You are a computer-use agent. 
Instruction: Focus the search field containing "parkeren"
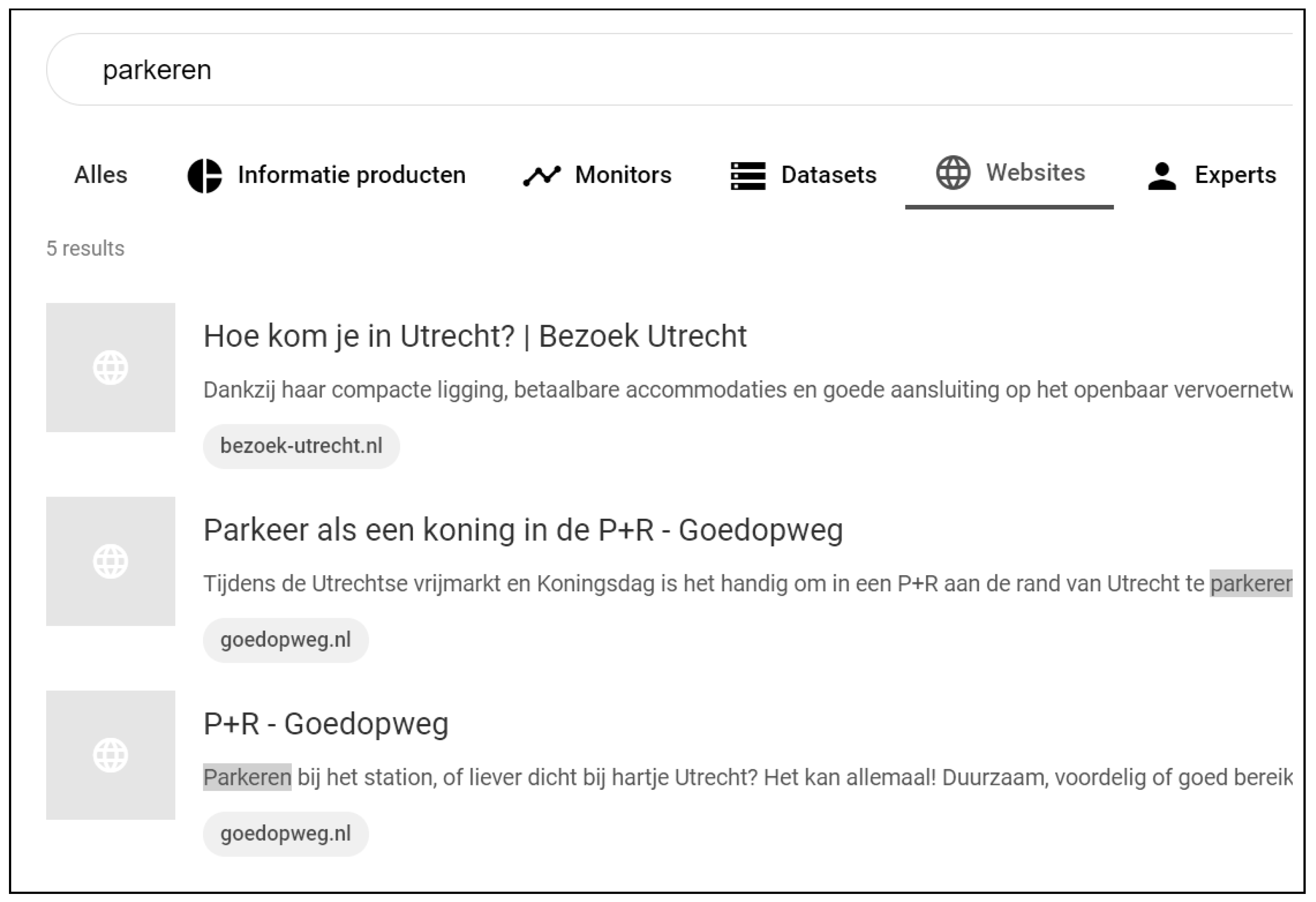coord(668,69)
